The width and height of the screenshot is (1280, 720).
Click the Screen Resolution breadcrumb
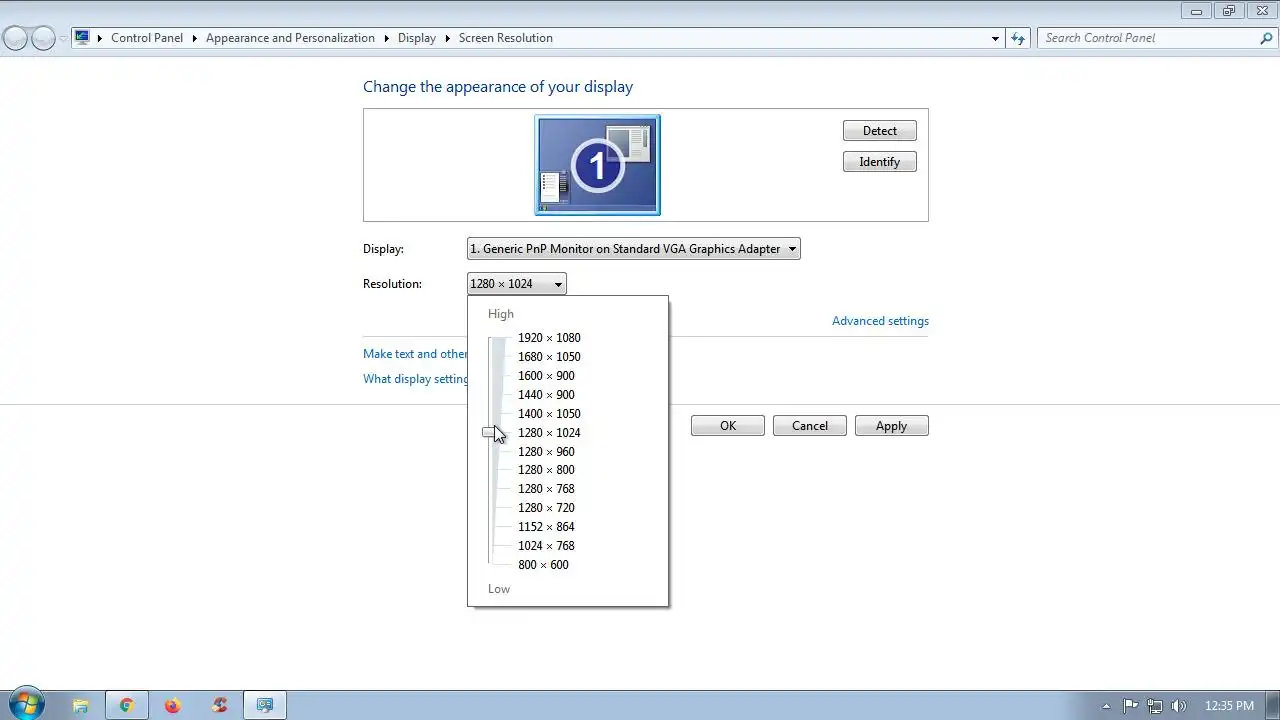tap(506, 38)
